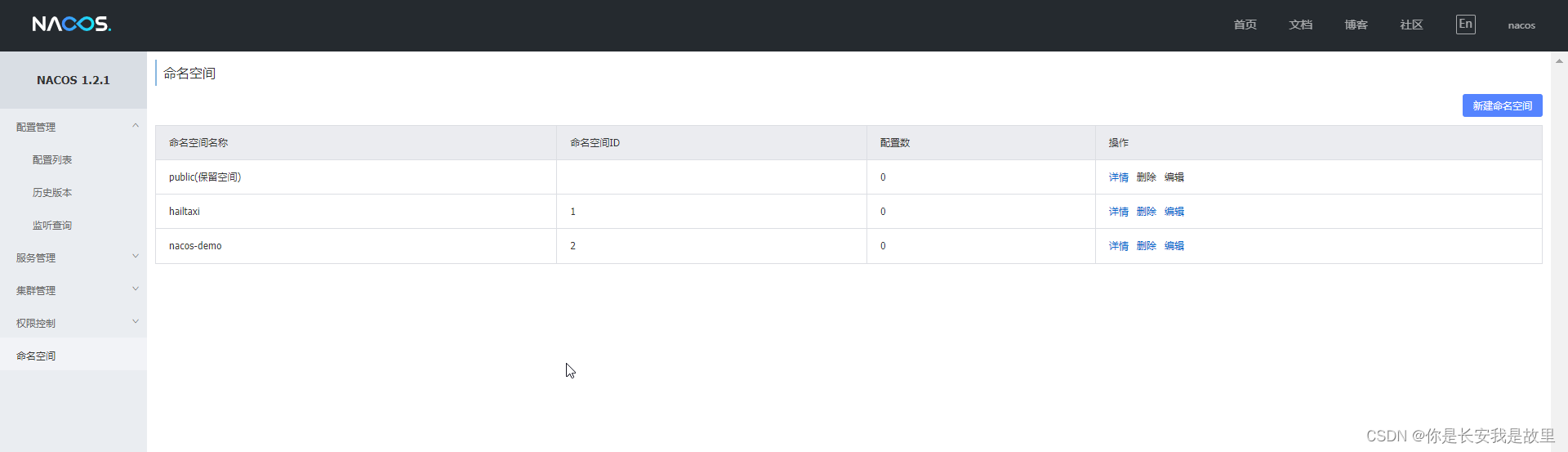Edit the nacos-demo namespace

click(1174, 246)
